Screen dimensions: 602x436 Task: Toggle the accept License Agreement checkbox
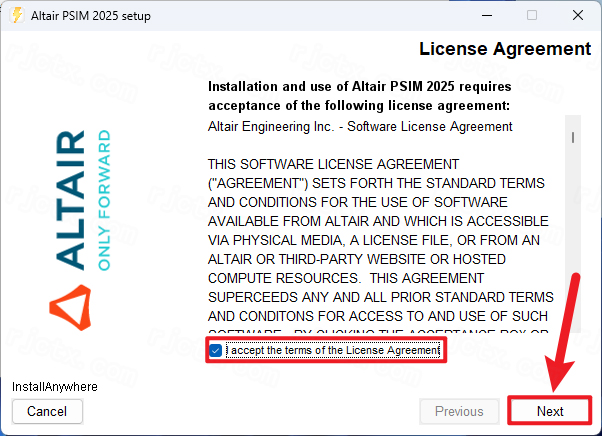coord(216,350)
